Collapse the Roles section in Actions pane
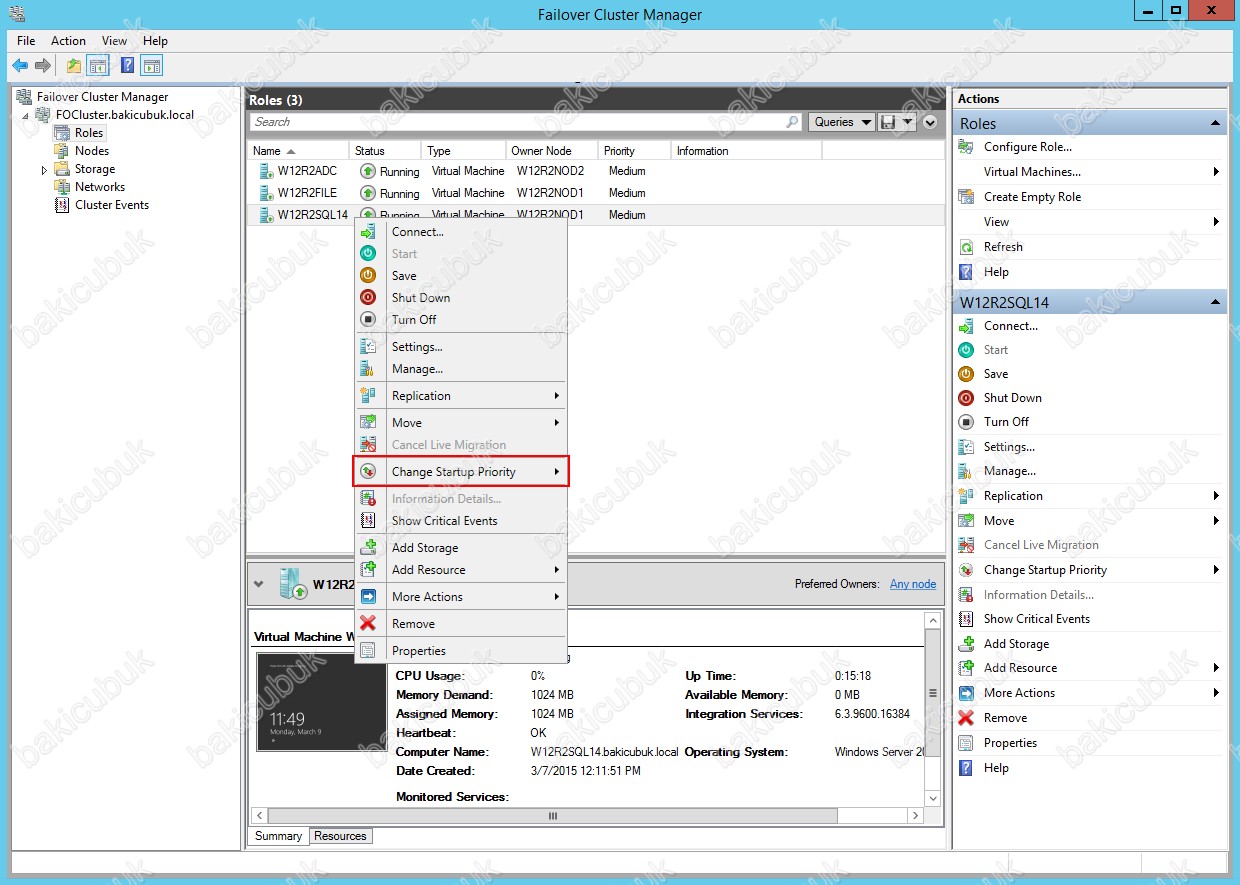Image resolution: width=1240 pixels, height=885 pixels. pos(1216,123)
